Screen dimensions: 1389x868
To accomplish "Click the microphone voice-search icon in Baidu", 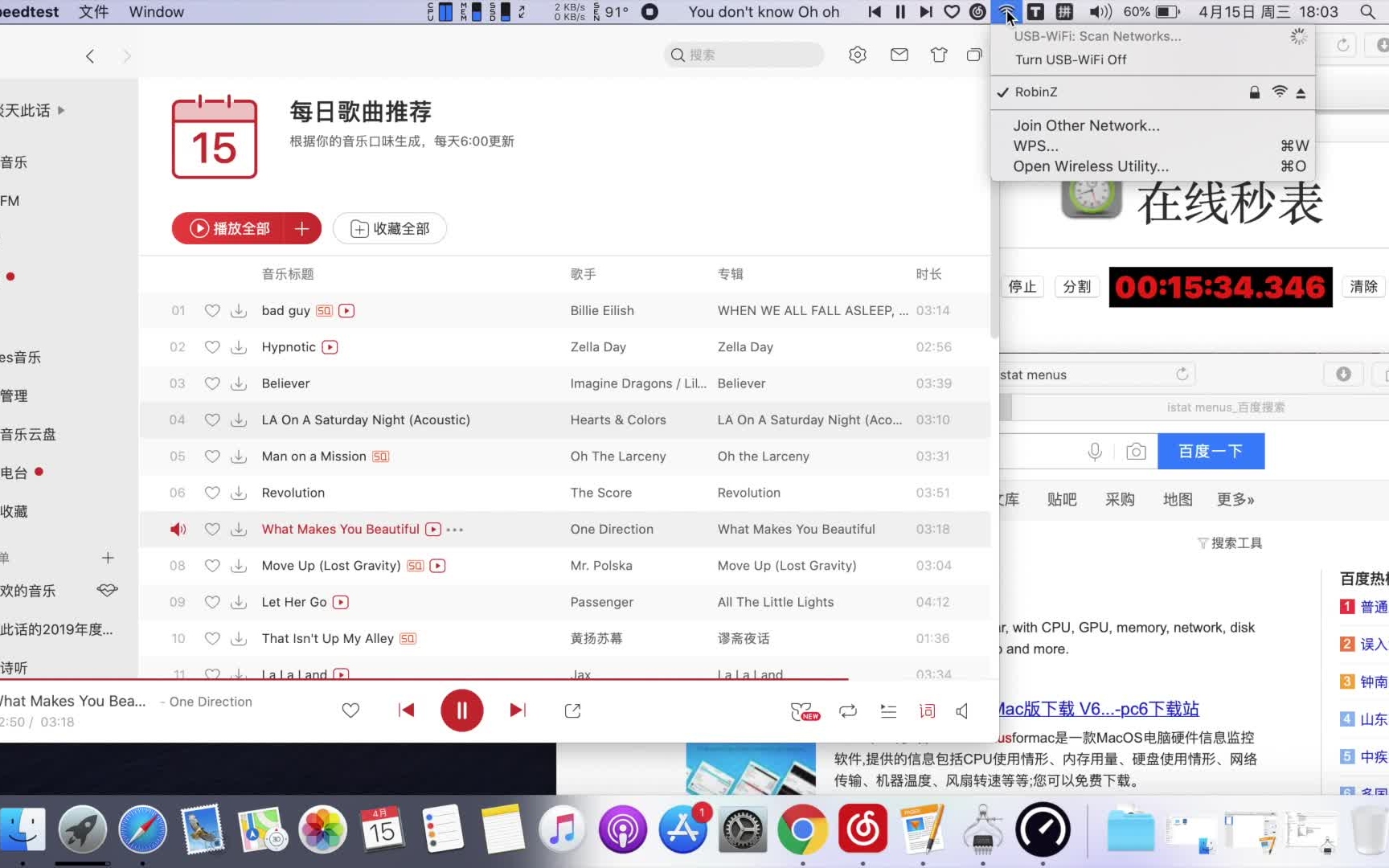I will point(1095,452).
